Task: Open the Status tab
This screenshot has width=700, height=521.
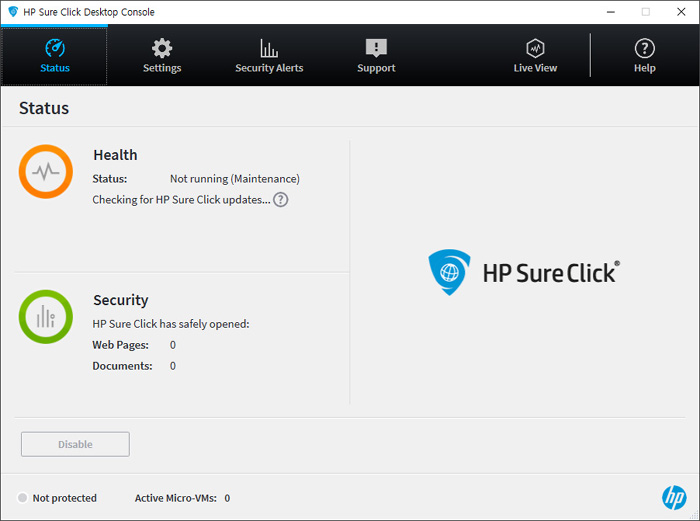Action: tap(54, 56)
